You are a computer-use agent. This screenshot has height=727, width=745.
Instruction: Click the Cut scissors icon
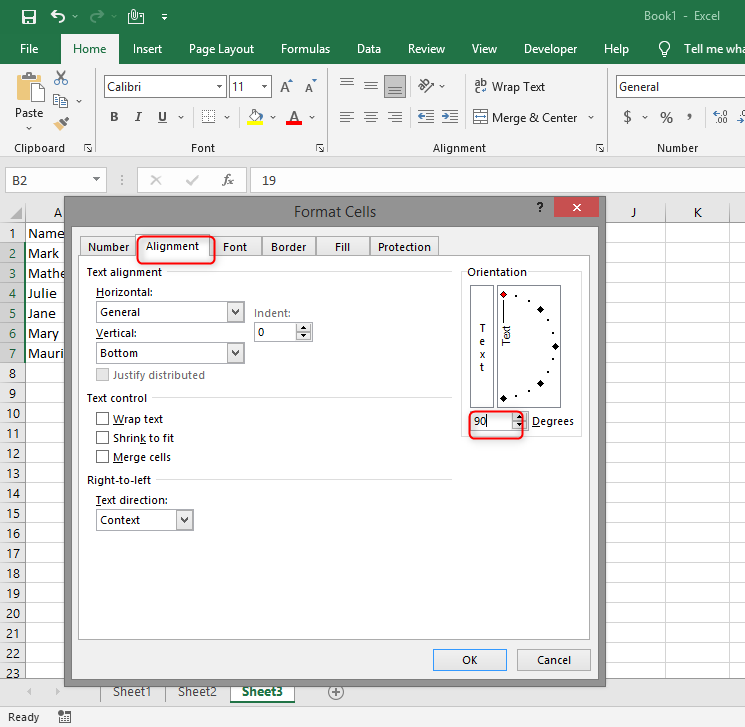pos(61,77)
